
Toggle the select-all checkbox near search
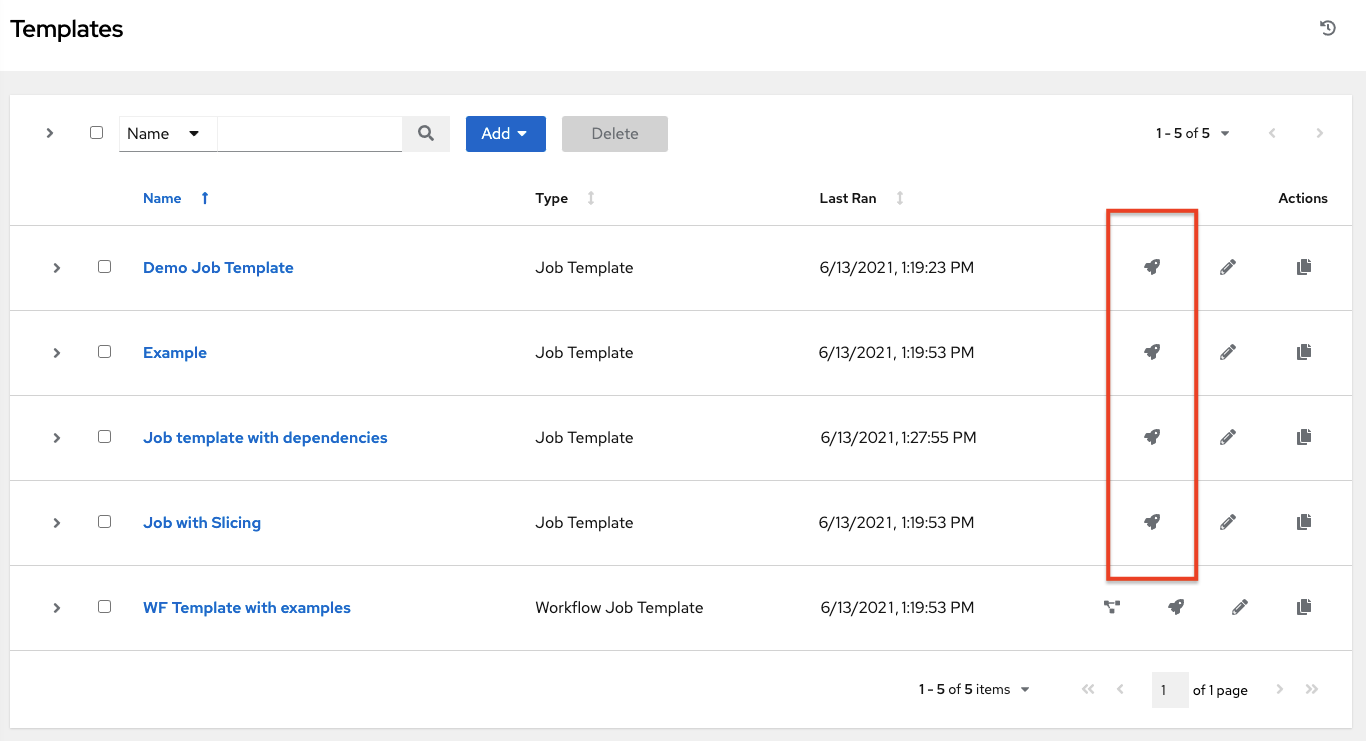[x=96, y=132]
